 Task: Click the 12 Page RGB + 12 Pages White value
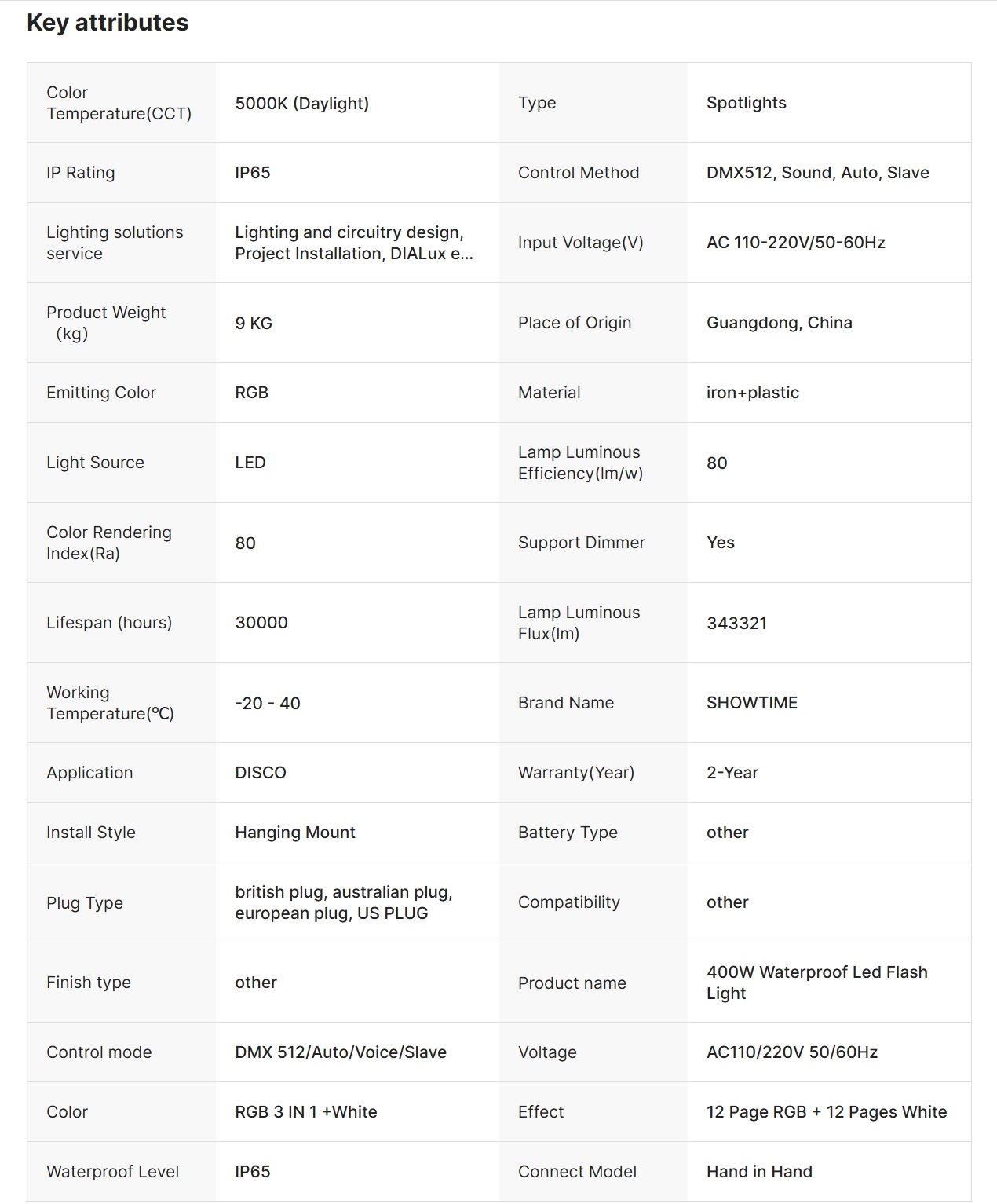point(826,1112)
